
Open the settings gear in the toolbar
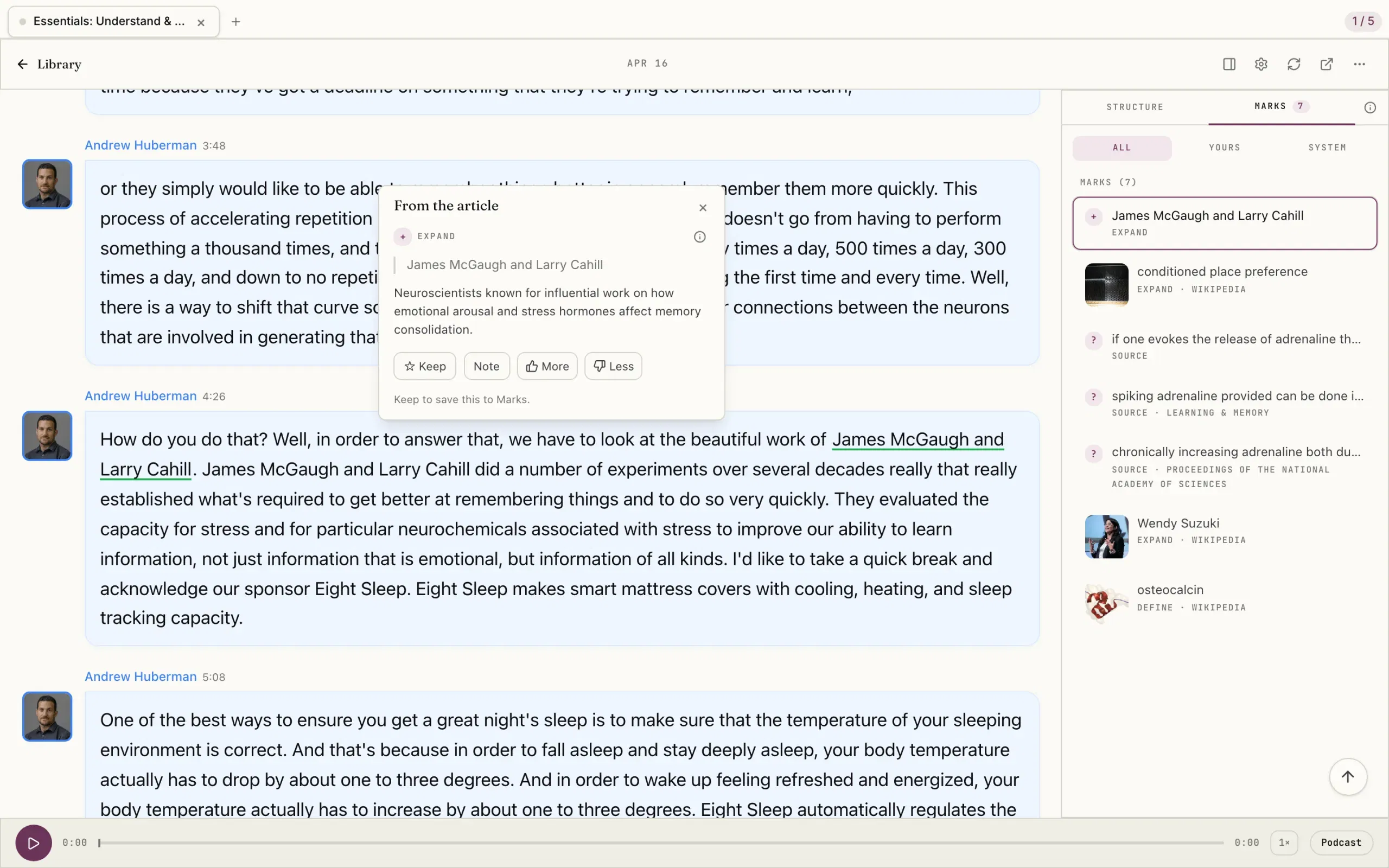[1261, 65]
